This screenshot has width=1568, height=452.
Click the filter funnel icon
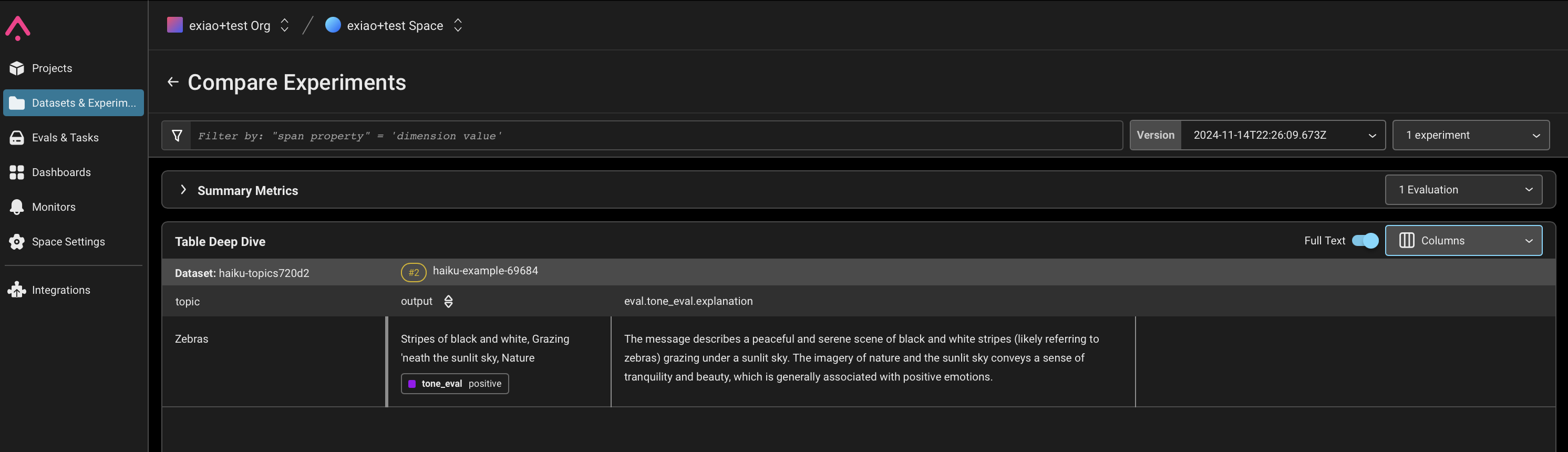pyautogui.click(x=177, y=135)
